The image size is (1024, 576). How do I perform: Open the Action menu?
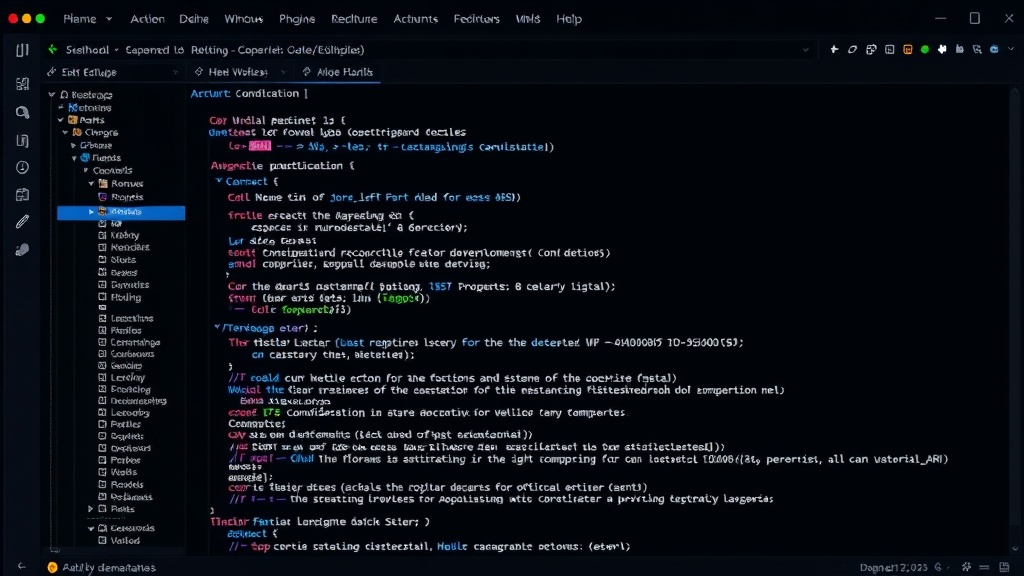[x=147, y=19]
